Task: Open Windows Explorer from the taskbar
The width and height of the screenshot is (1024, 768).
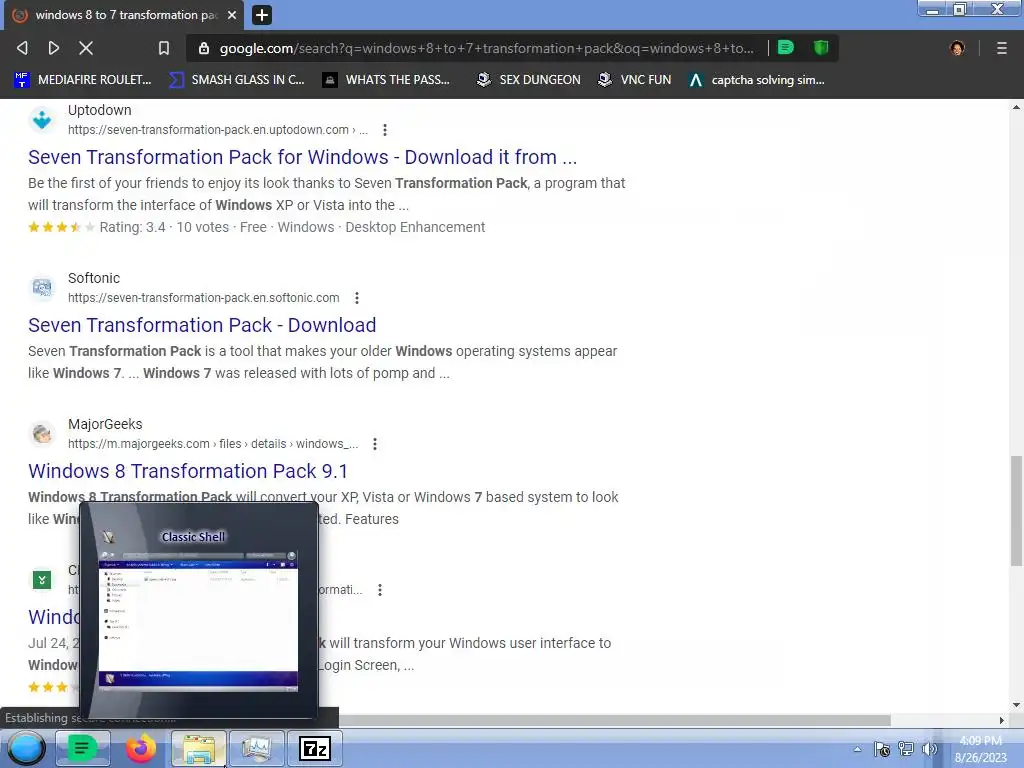Action: pos(199,748)
